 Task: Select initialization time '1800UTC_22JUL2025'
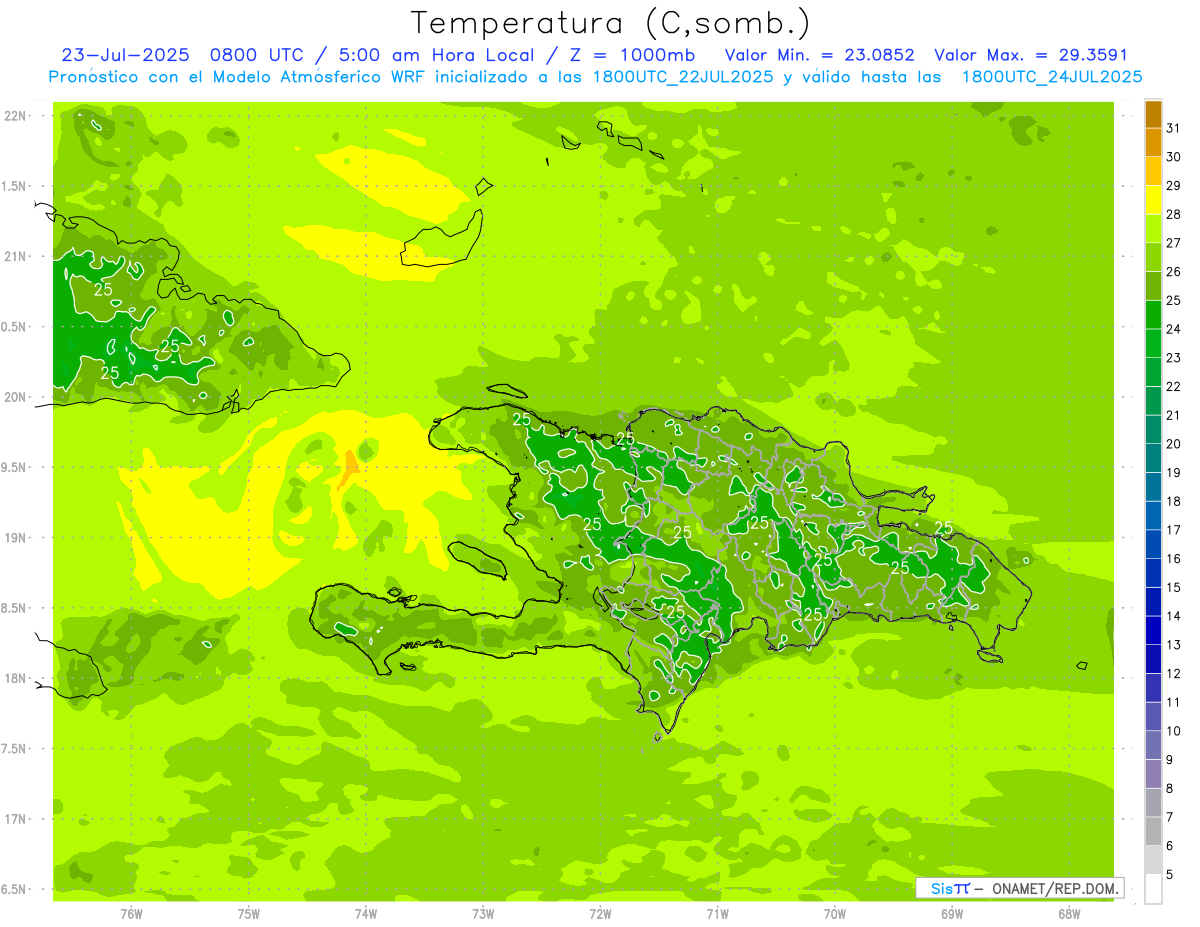(x=682, y=77)
